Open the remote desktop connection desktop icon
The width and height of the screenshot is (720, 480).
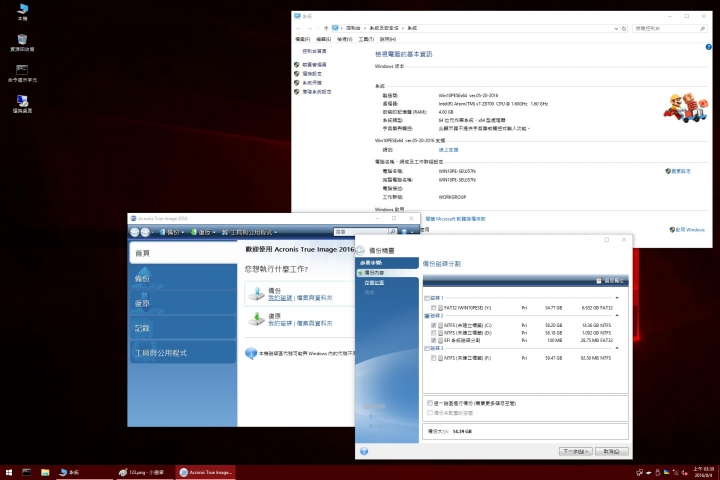pyautogui.click(x=22, y=104)
